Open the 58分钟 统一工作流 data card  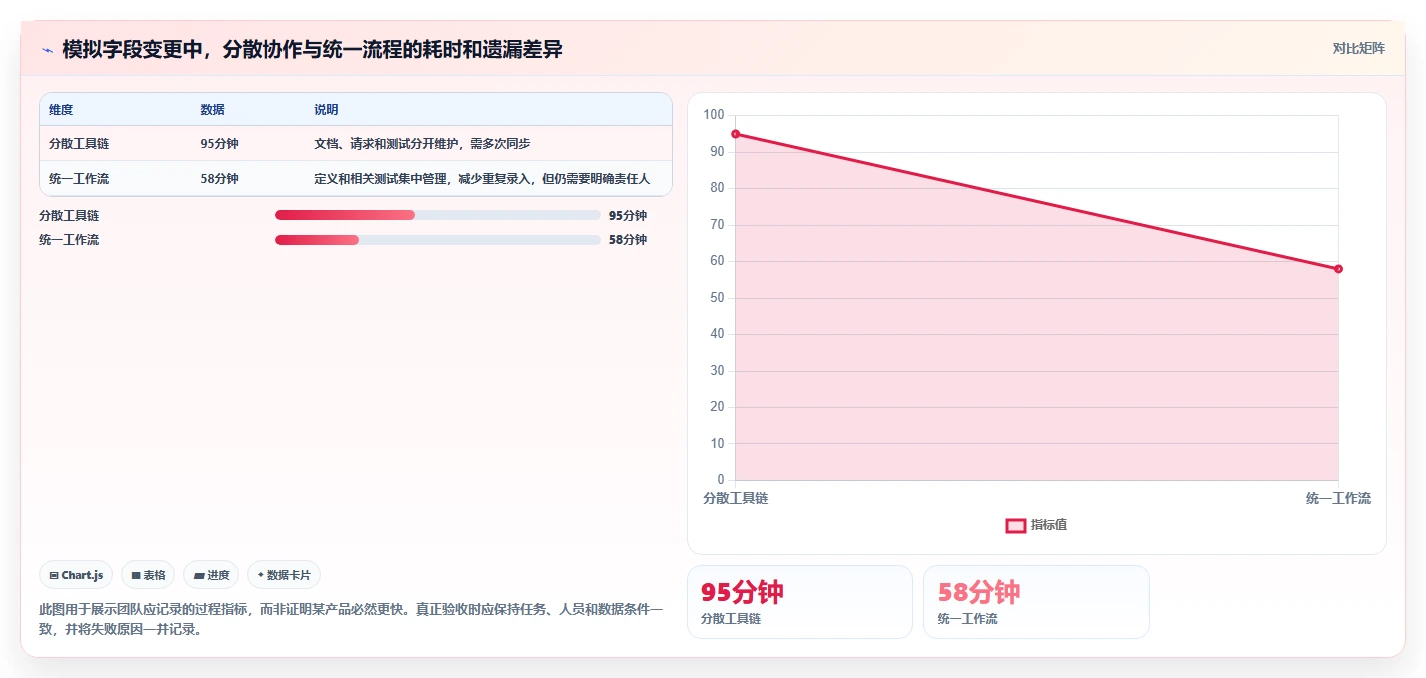point(1036,602)
